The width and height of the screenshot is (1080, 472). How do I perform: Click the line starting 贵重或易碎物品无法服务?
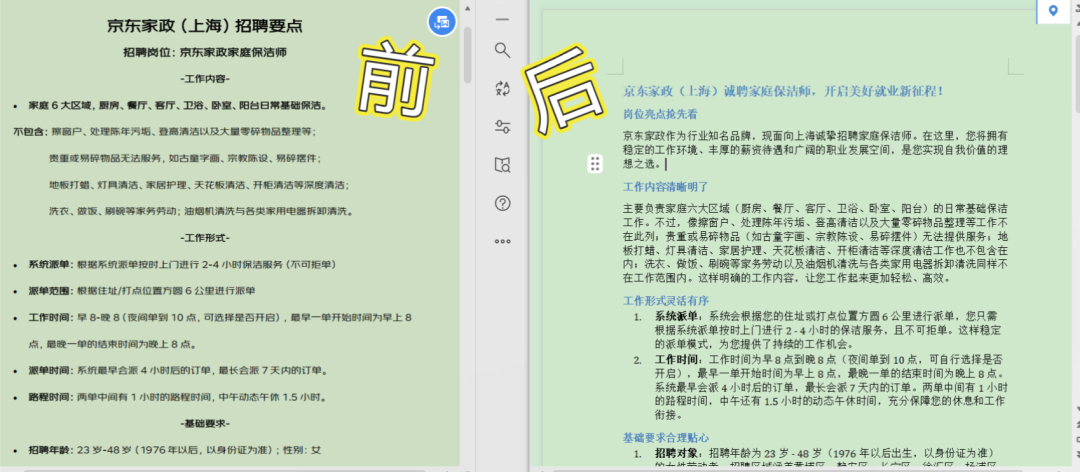click(x=185, y=158)
